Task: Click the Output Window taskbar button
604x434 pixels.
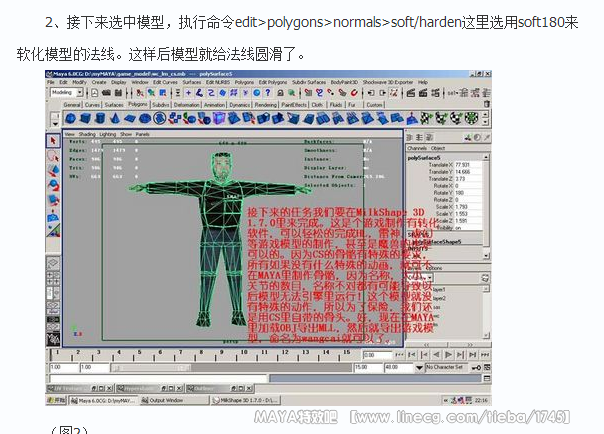Action: pyautogui.click(x=175, y=400)
